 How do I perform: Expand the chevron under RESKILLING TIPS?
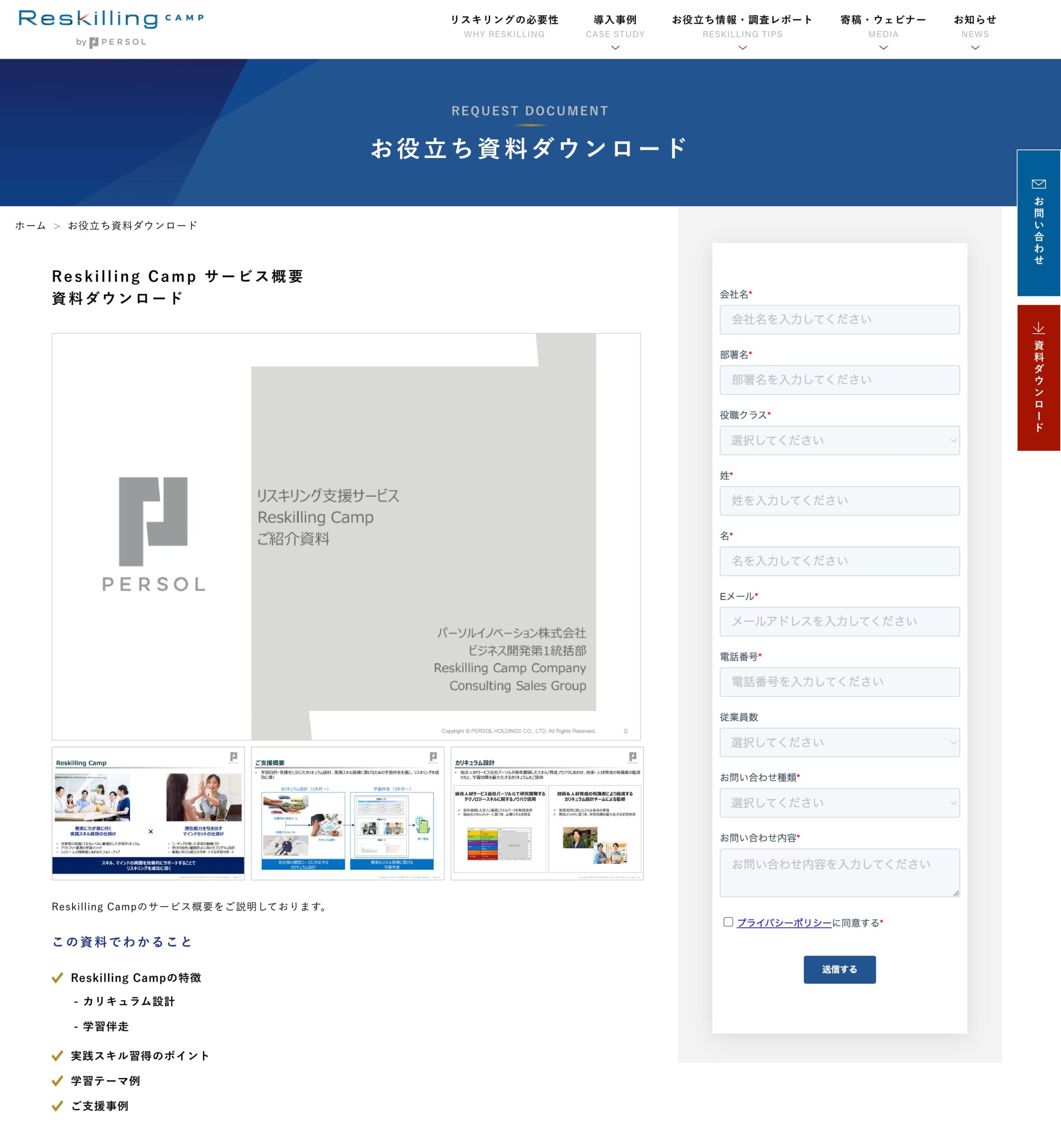coord(742,48)
